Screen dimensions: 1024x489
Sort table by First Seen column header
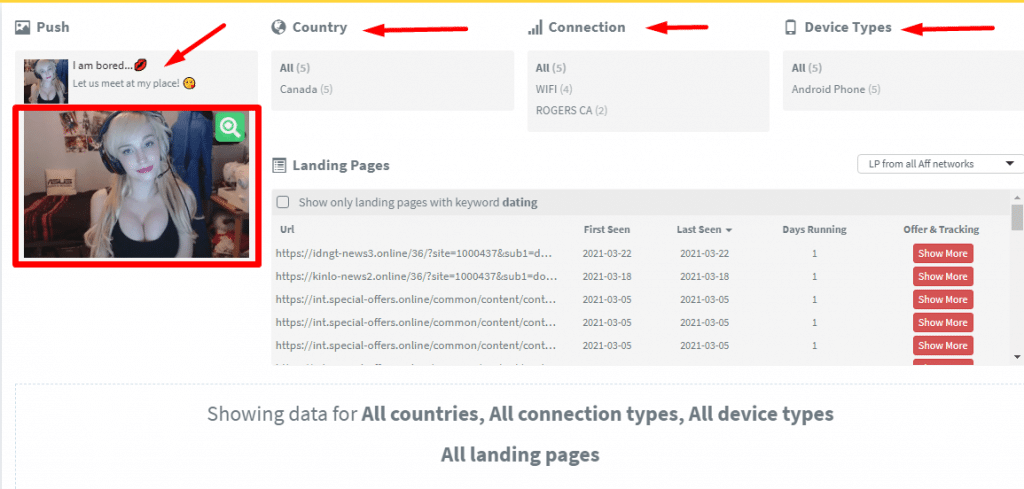click(607, 230)
